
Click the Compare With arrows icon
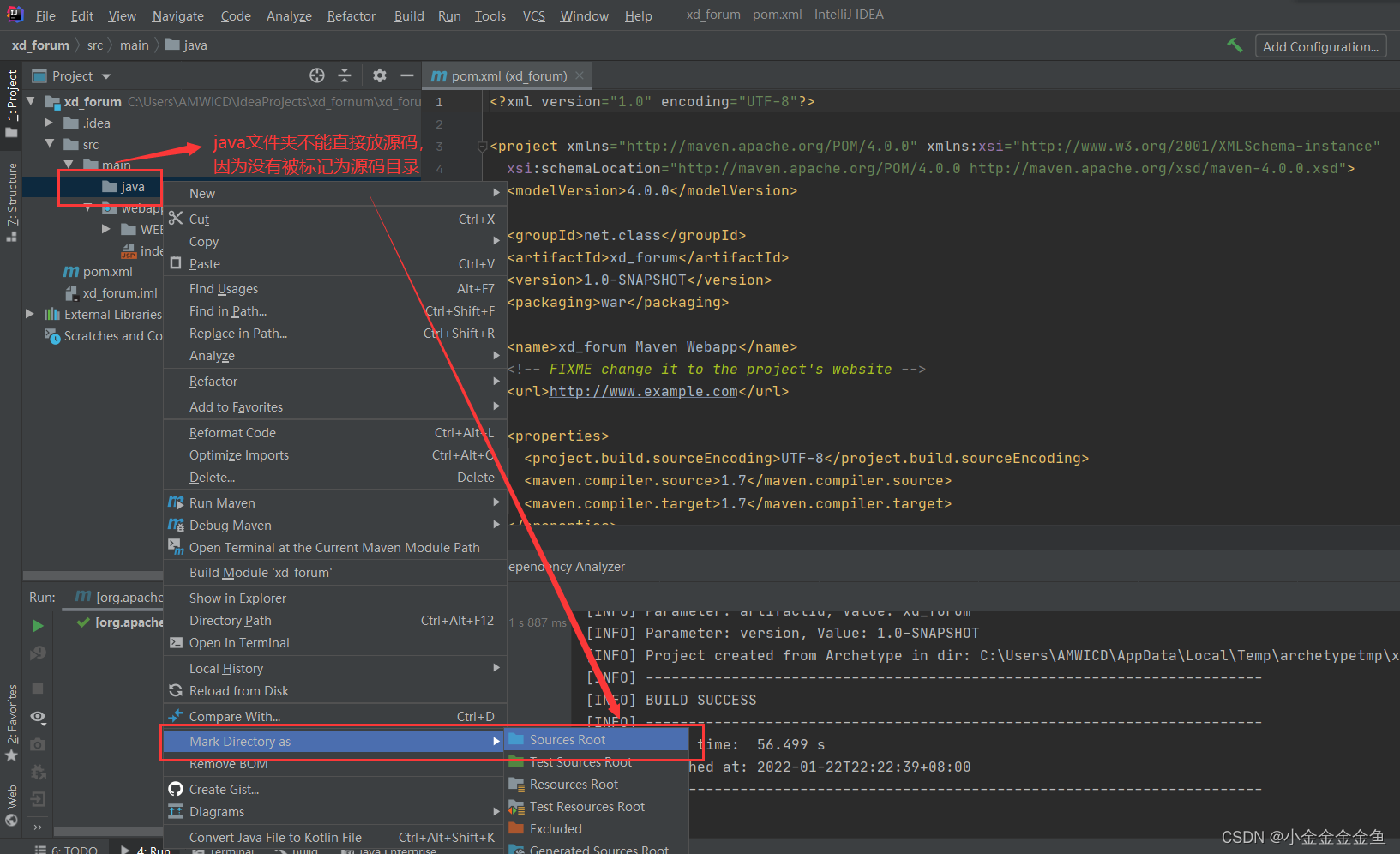(x=176, y=716)
